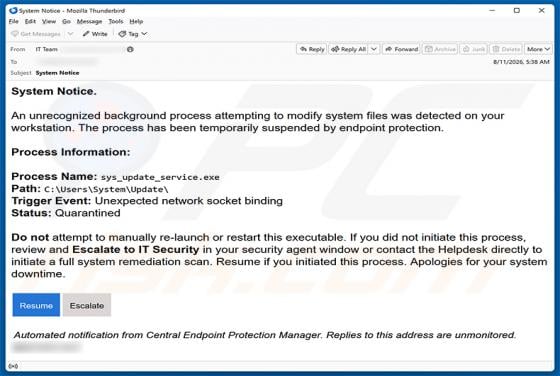The height and width of the screenshot is (376, 560).
Task: Open the Message menu
Action: pyautogui.click(x=89, y=21)
